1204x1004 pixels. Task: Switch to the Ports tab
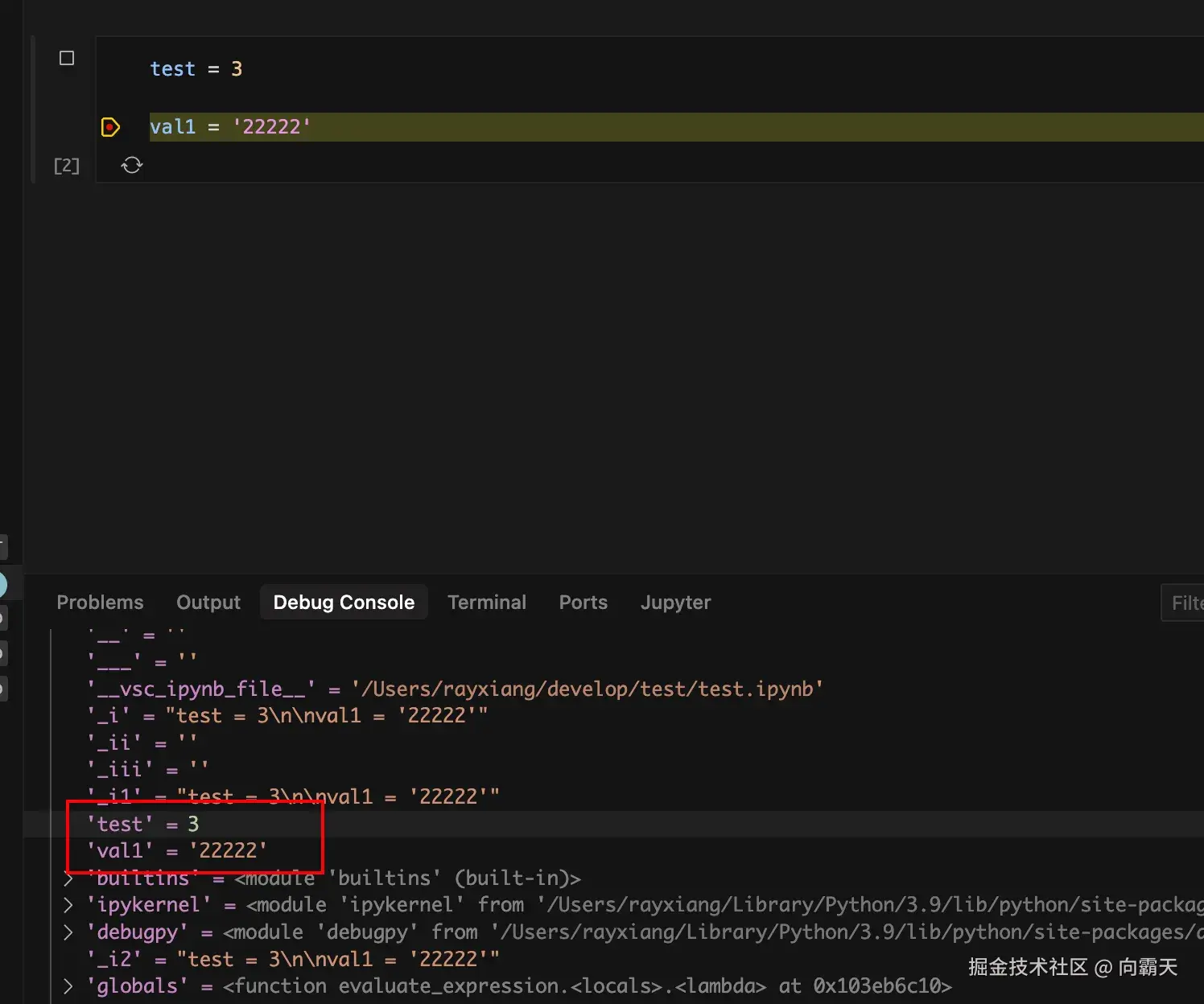point(583,603)
